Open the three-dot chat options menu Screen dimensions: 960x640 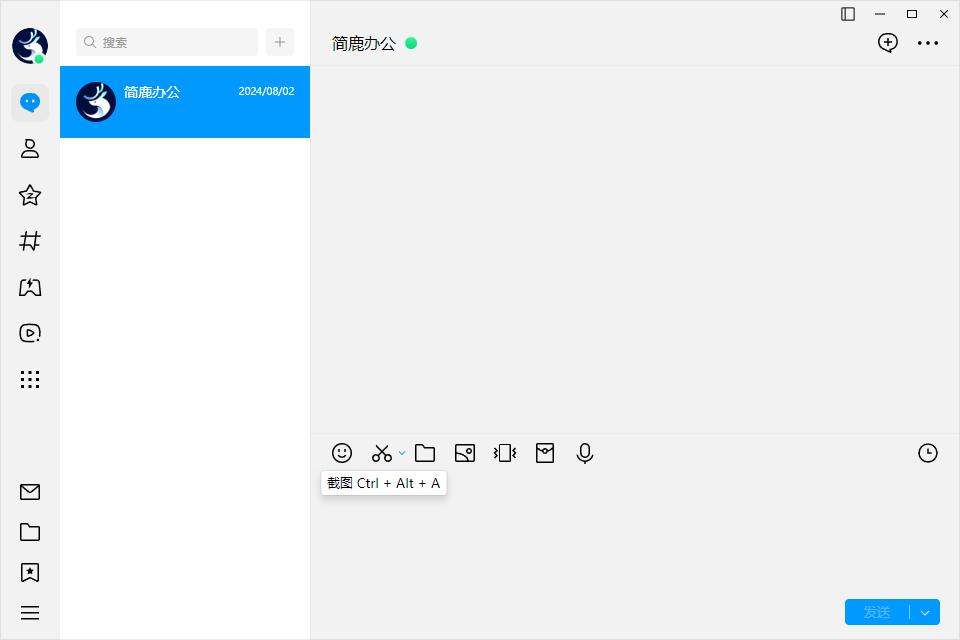(x=928, y=43)
